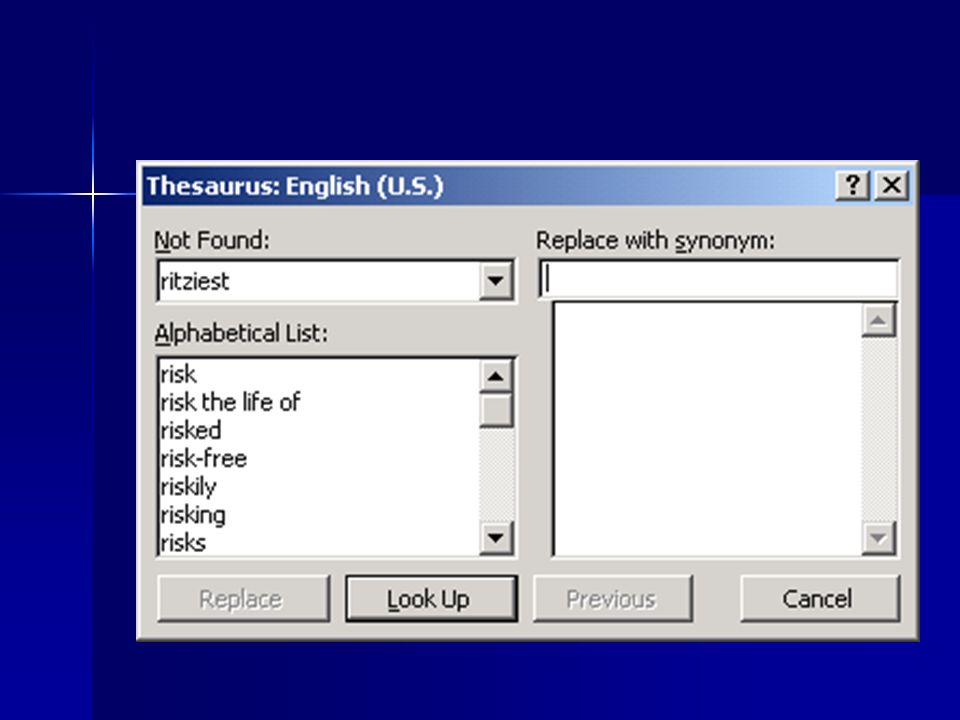The image size is (960, 720).
Task: Select 'risking' in the list
Action: (x=319, y=515)
